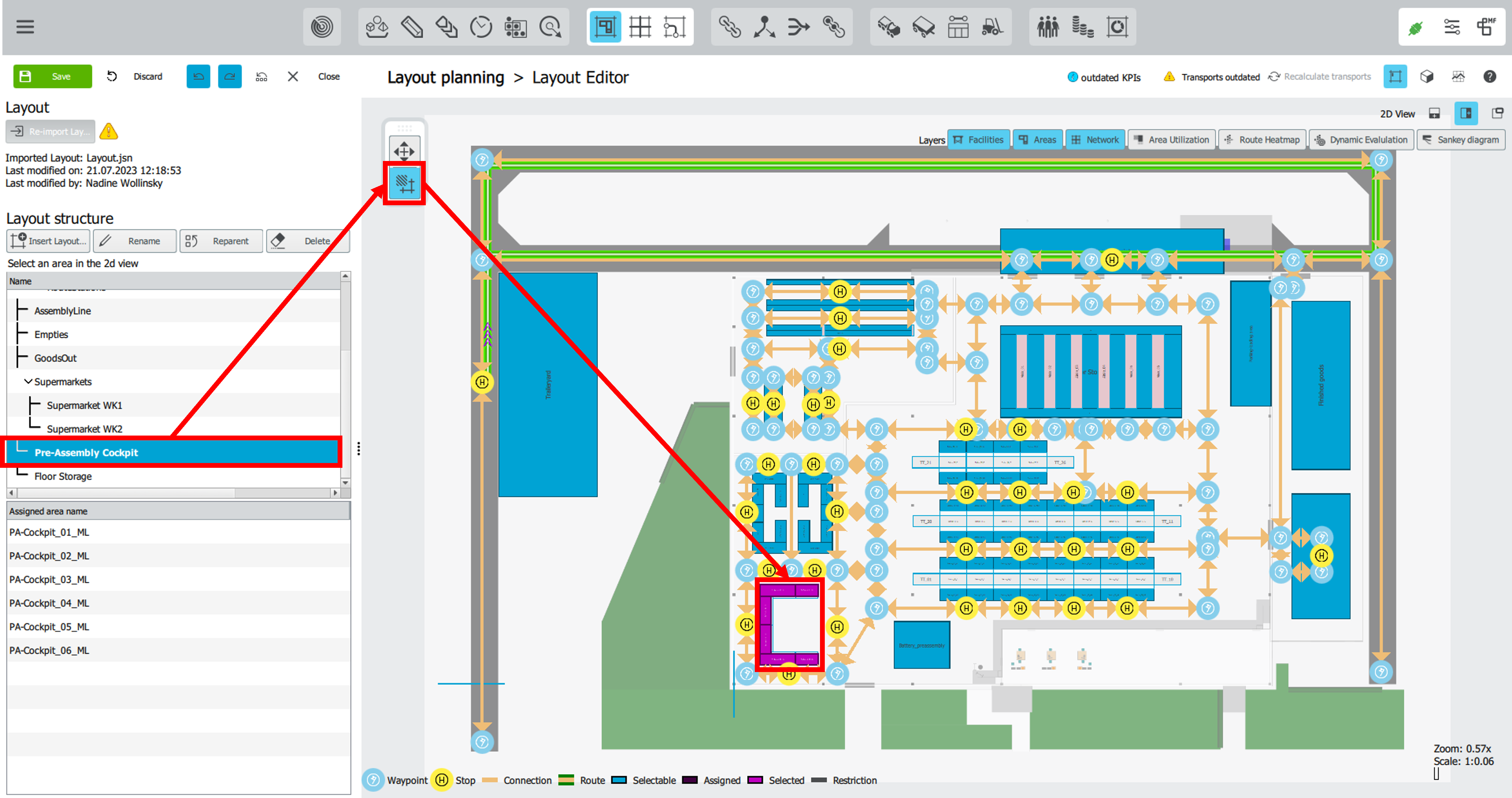The image size is (1512, 798).
Task: Open the timetable schedule icon
Action: [958, 27]
